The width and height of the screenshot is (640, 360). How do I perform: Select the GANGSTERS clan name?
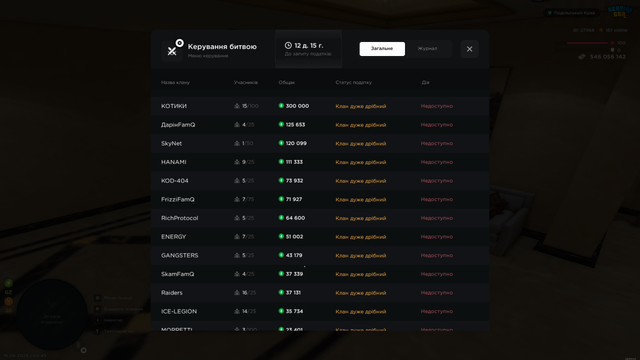pyautogui.click(x=180, y=256)
